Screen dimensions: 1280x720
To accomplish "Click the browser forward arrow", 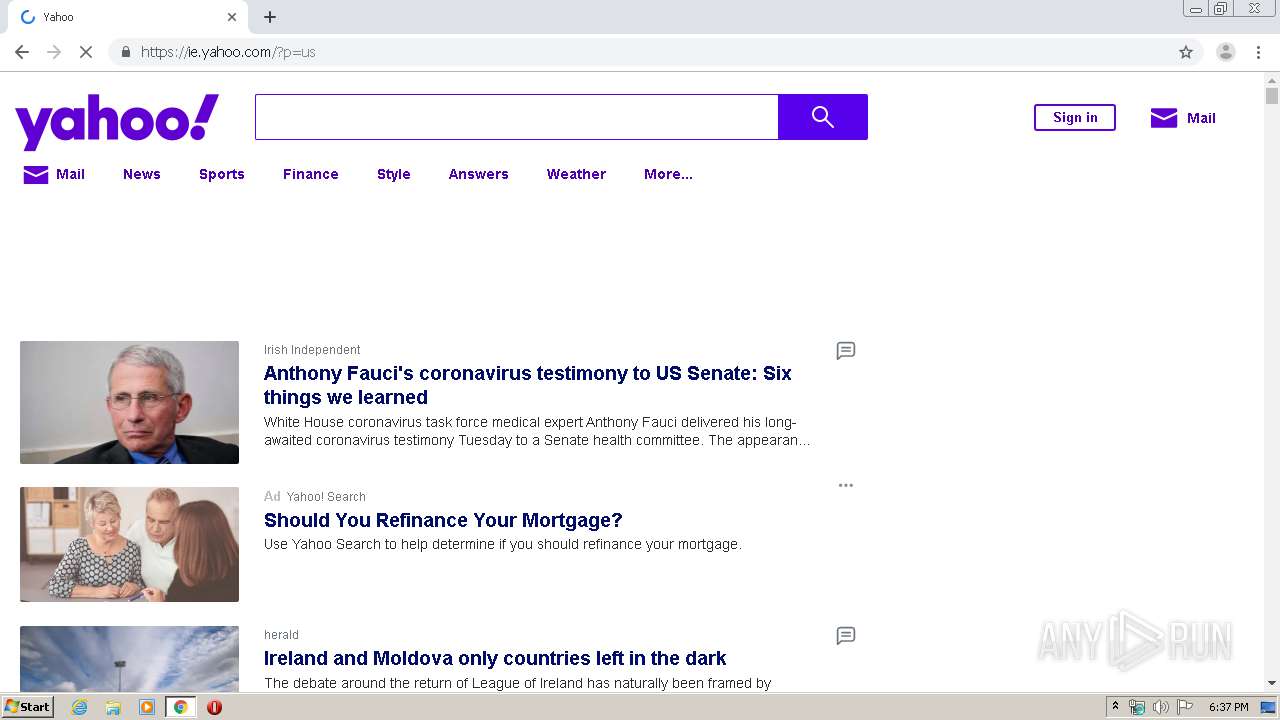I will point(54,52).
